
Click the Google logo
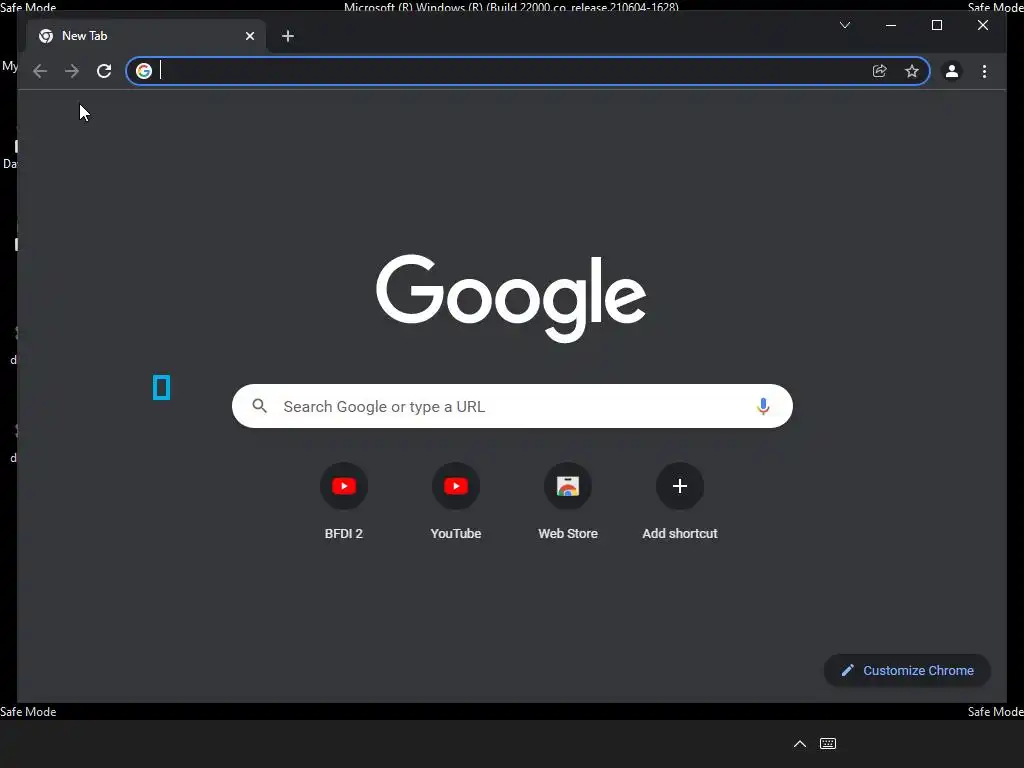tap(511, 298)
